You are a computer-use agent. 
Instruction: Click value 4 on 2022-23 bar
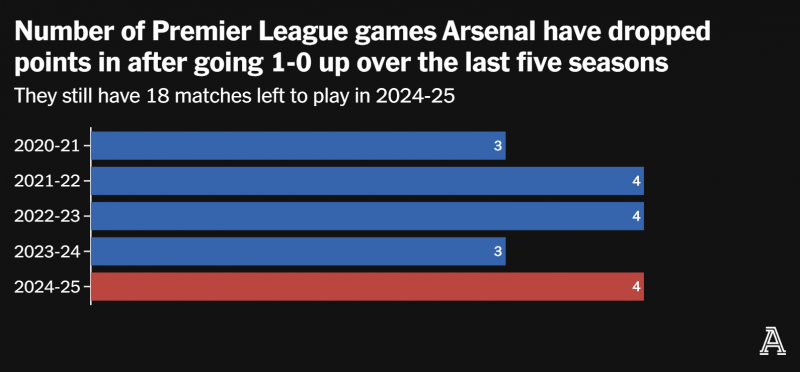pyautogui.click(x=636, y=216)
